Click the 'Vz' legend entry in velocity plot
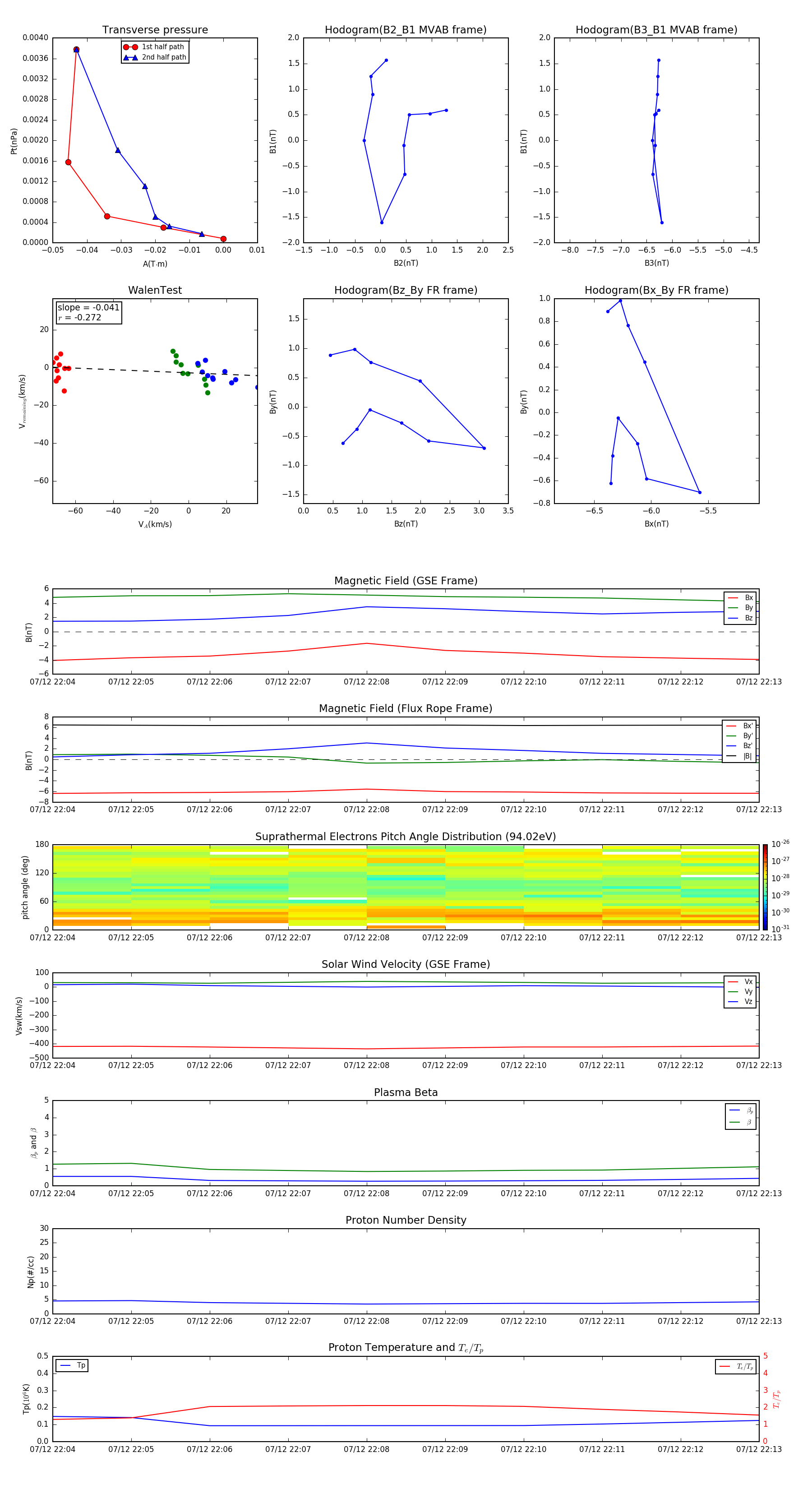812x1489 pixels. click(x=740, y=1002)
